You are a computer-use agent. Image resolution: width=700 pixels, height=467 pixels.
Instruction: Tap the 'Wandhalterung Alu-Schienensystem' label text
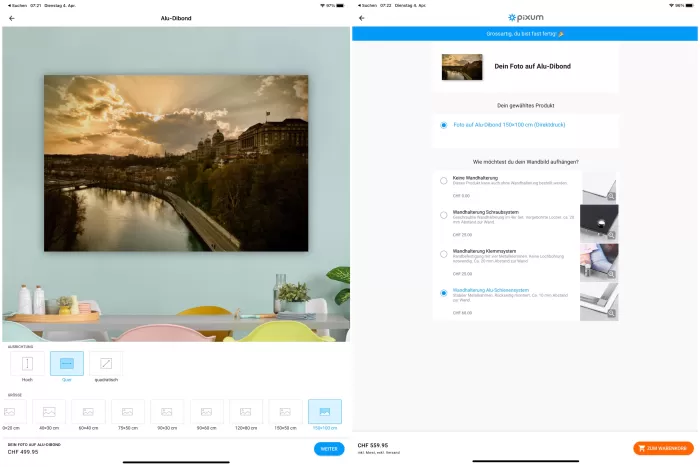point(491,290)
